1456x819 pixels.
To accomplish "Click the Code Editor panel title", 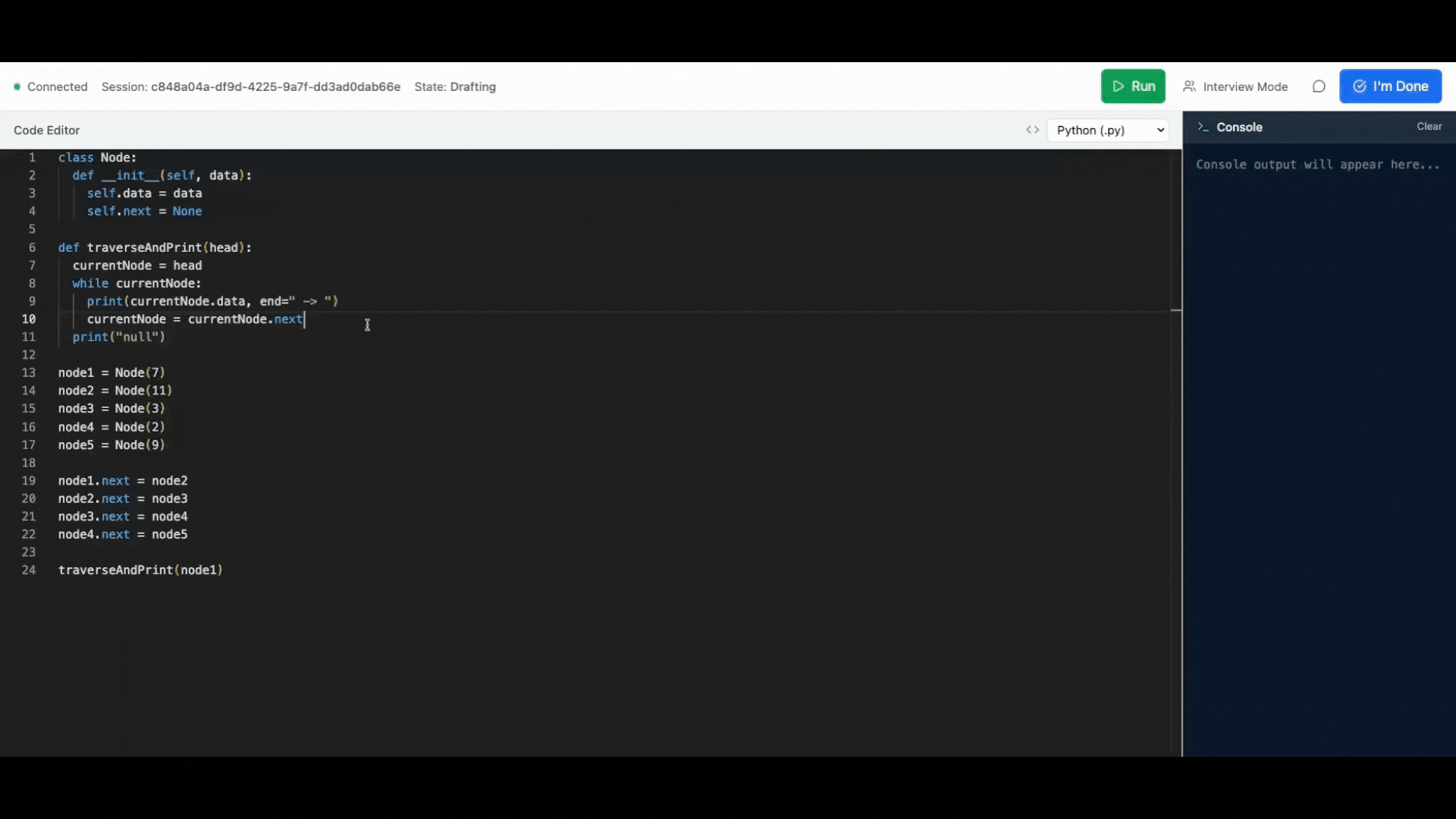I will click(x=46, y=130).
